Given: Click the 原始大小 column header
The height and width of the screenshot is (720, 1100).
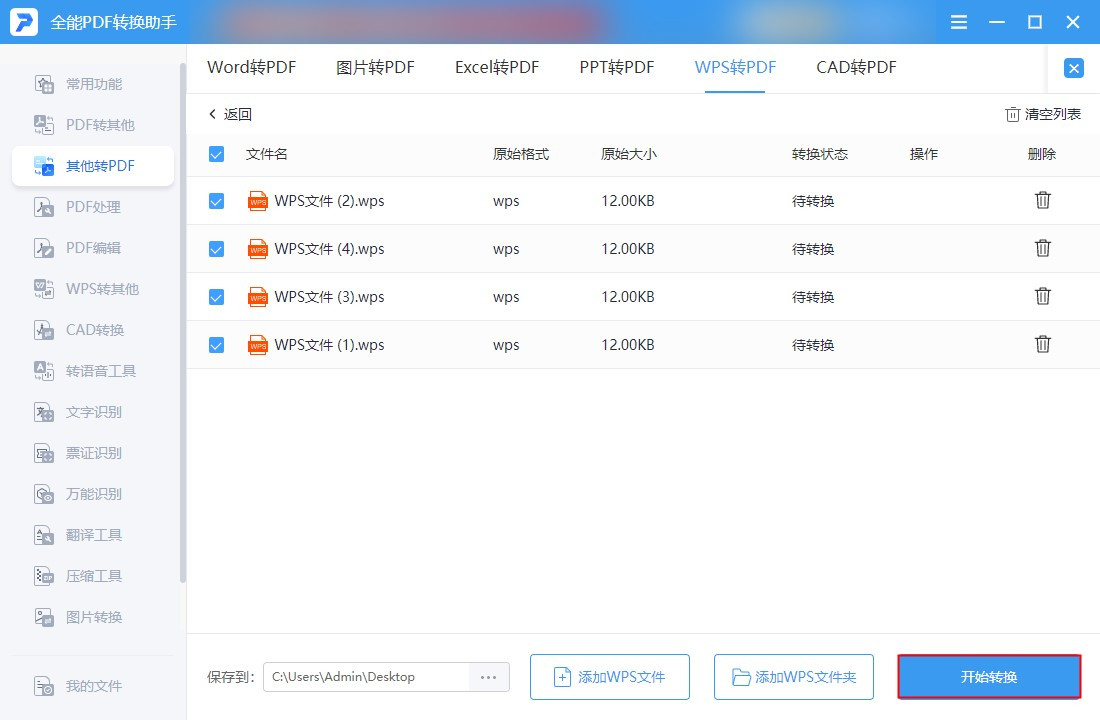Looking at the screenshot, I should pyautogui.click(x=629, y=154).
